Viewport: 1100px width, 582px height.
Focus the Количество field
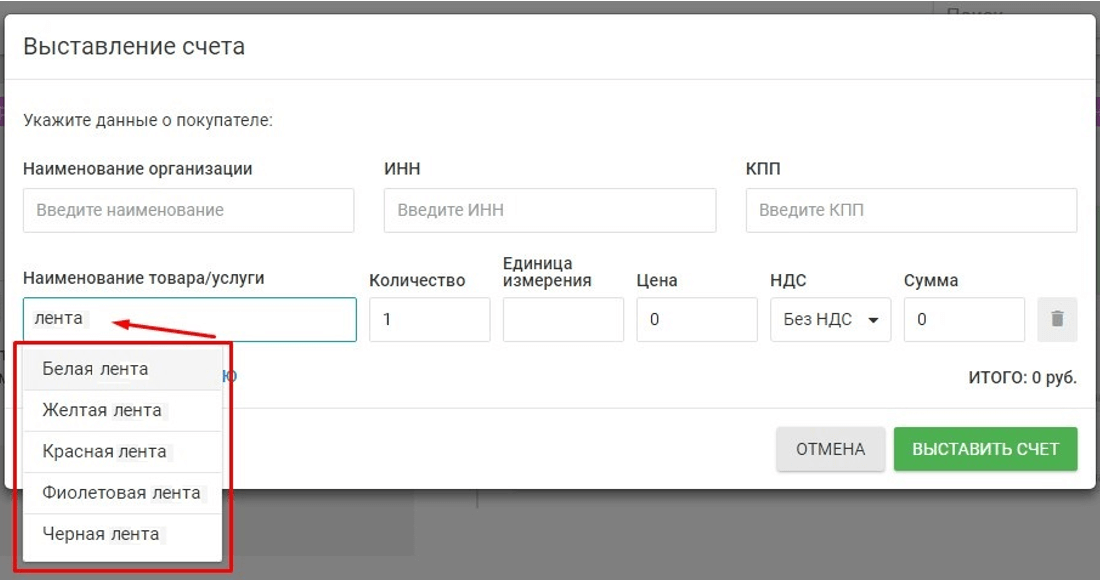429,320
